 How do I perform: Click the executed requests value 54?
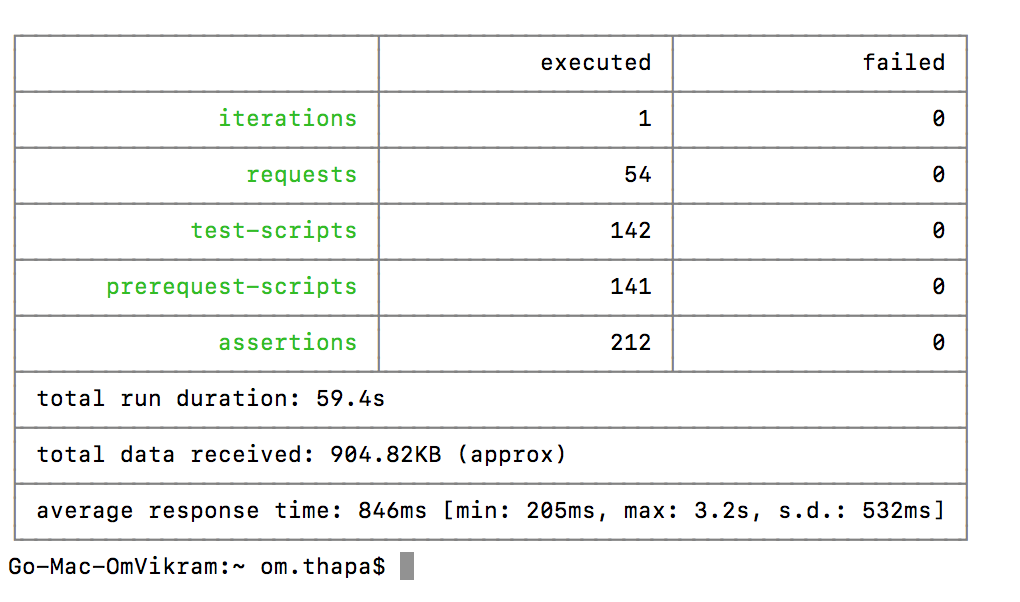tap(638, 174)
